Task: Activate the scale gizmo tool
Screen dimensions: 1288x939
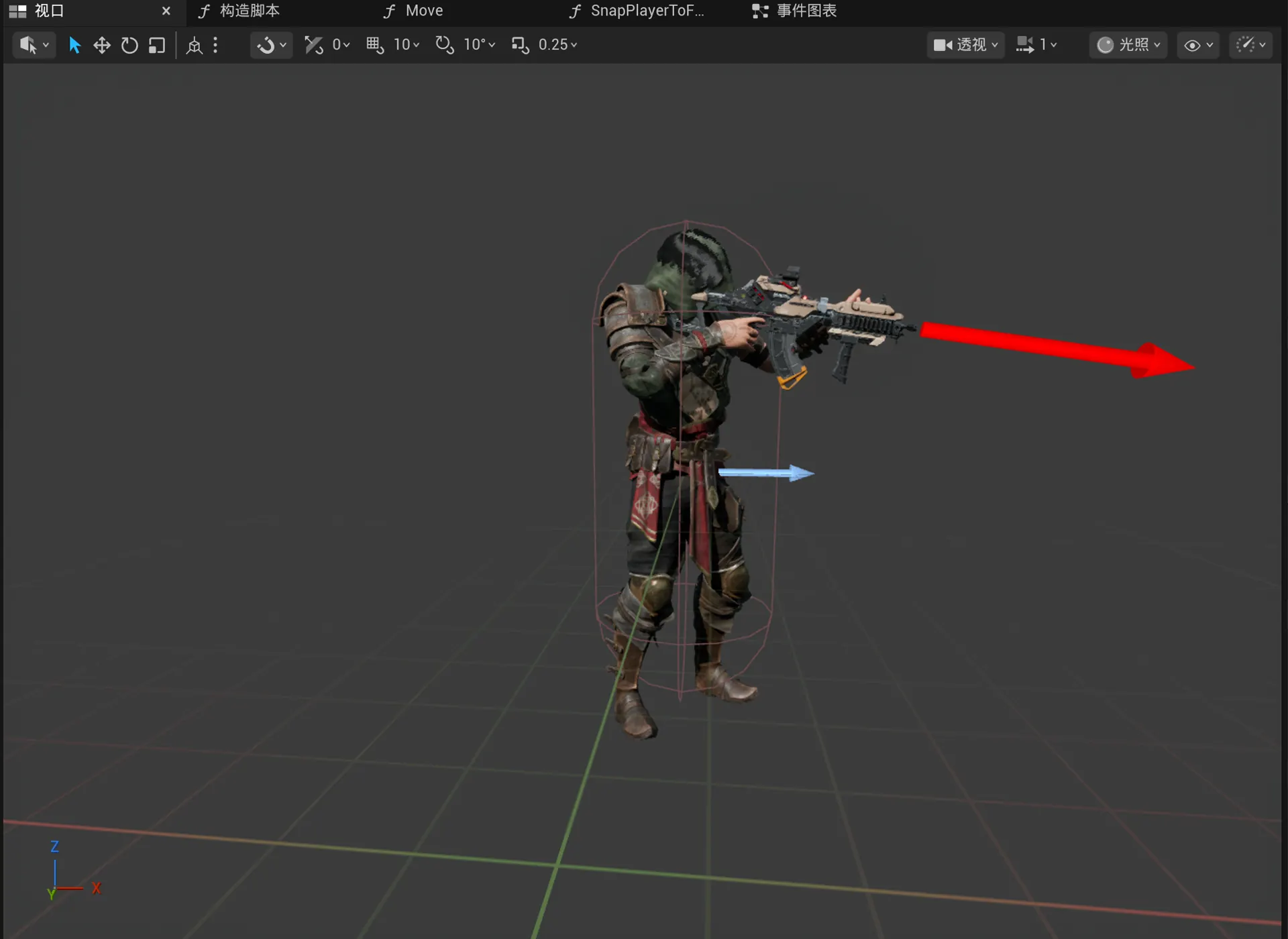Action: tap(157, 45)
